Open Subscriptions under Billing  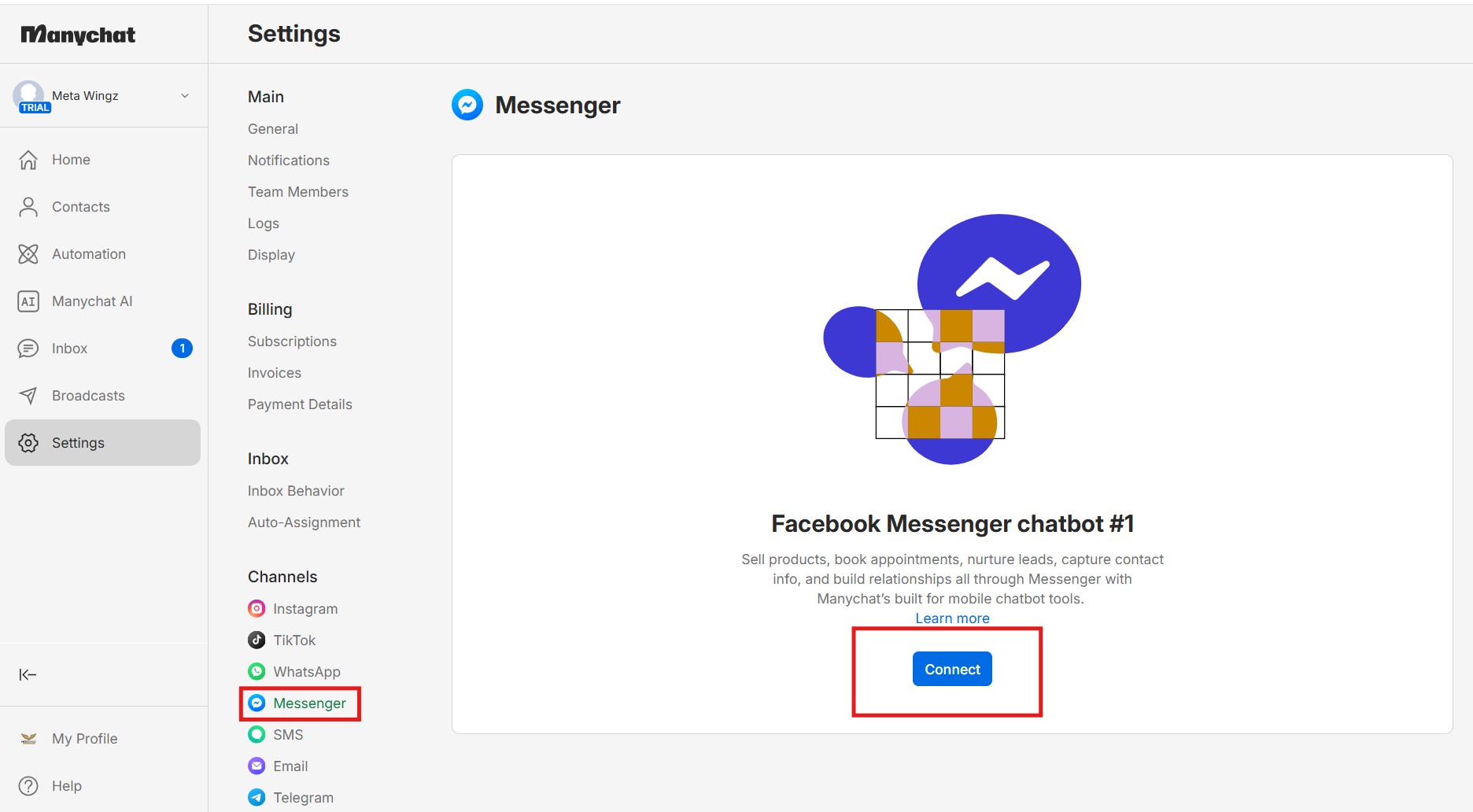(x=292, y=341)
